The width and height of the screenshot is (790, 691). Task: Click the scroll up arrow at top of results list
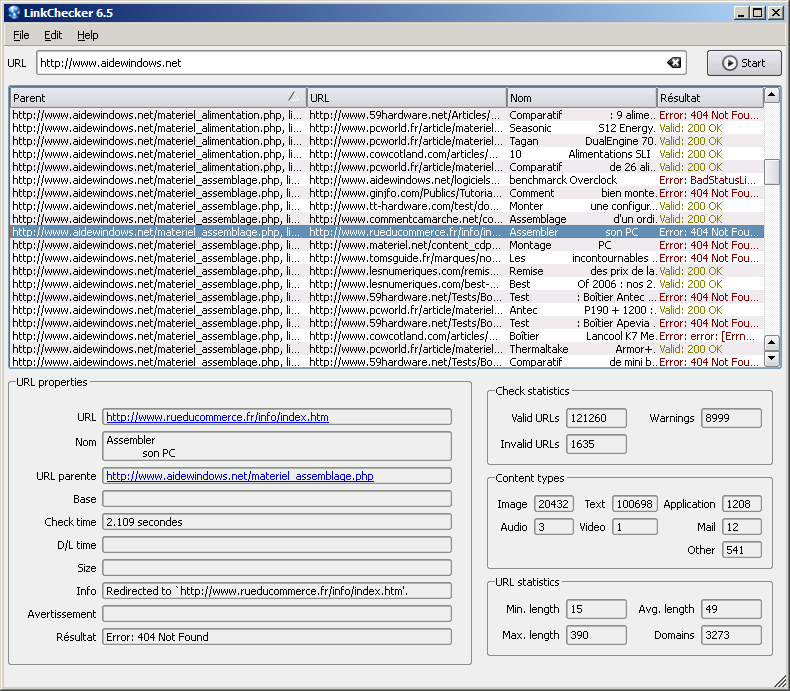point(771,96)
